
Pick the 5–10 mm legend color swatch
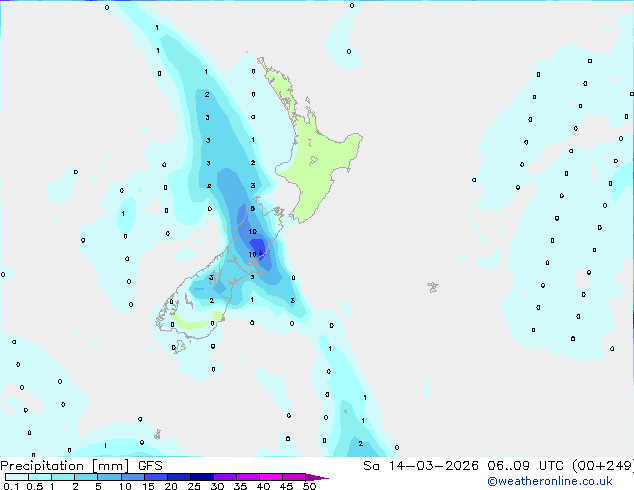point(110,477)
